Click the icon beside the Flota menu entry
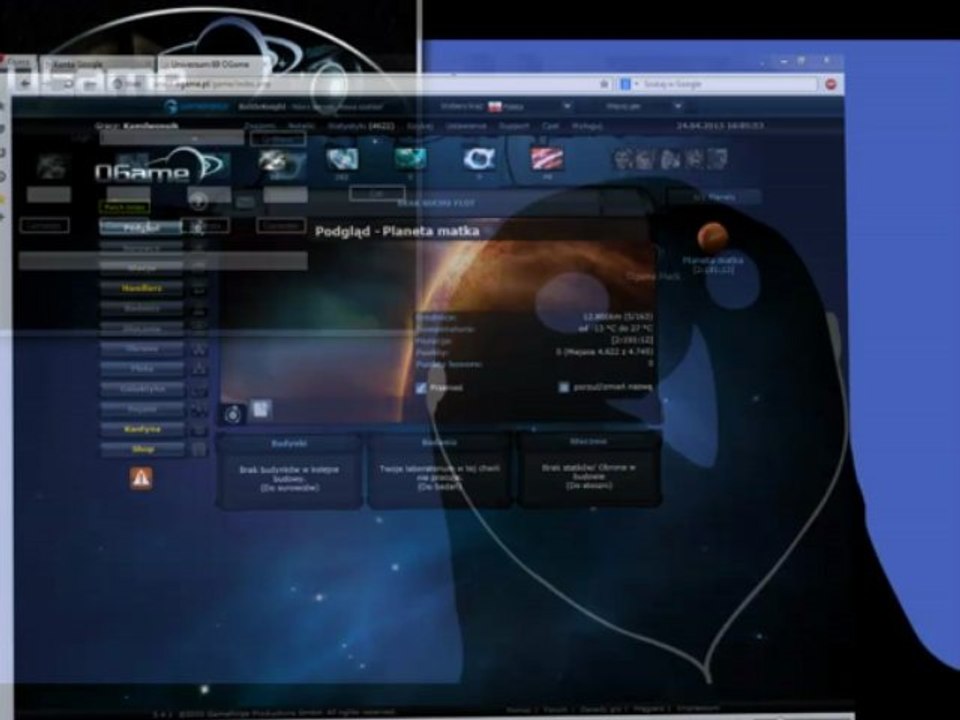Screen dimensions: 960x720 click(x=198, y=369)
